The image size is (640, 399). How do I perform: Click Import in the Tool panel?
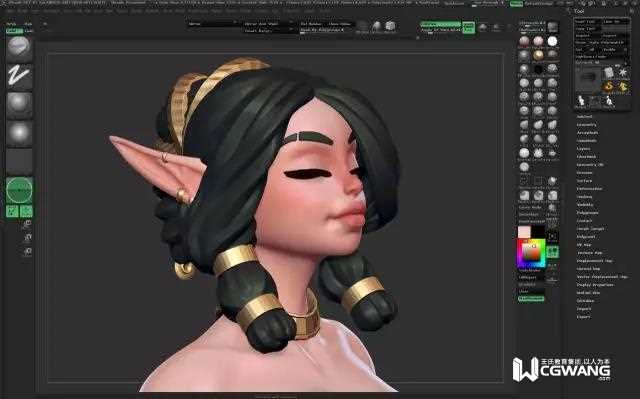584,309
